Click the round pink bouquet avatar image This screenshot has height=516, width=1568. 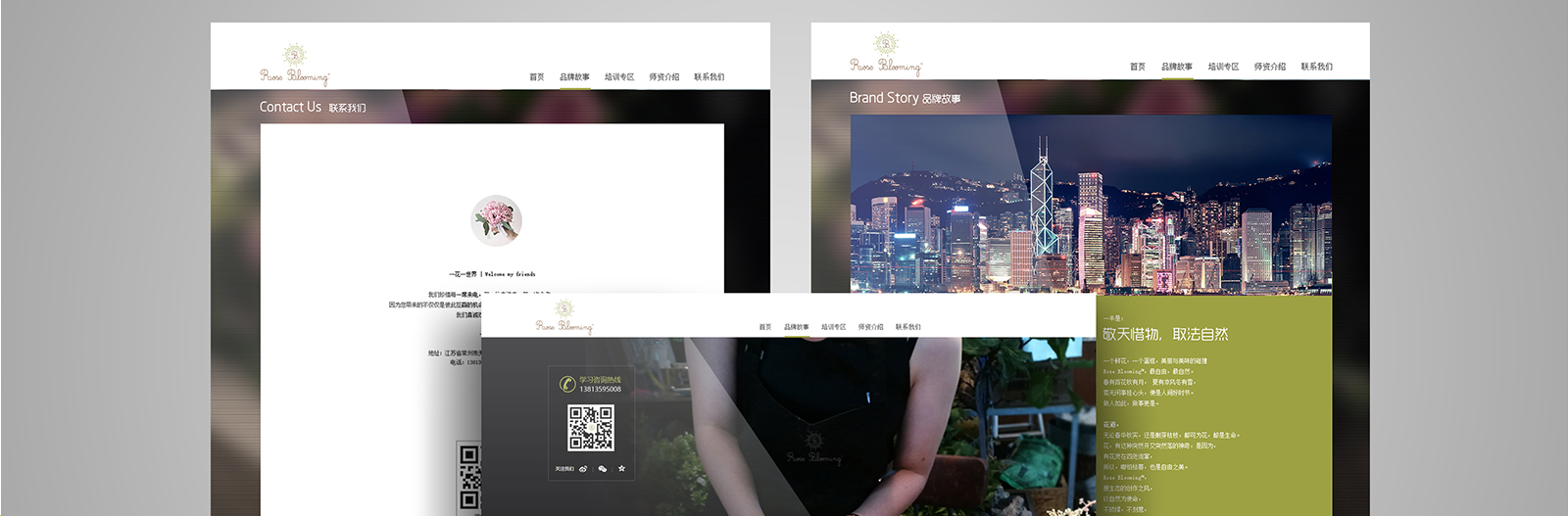click(x=496, y=220)
